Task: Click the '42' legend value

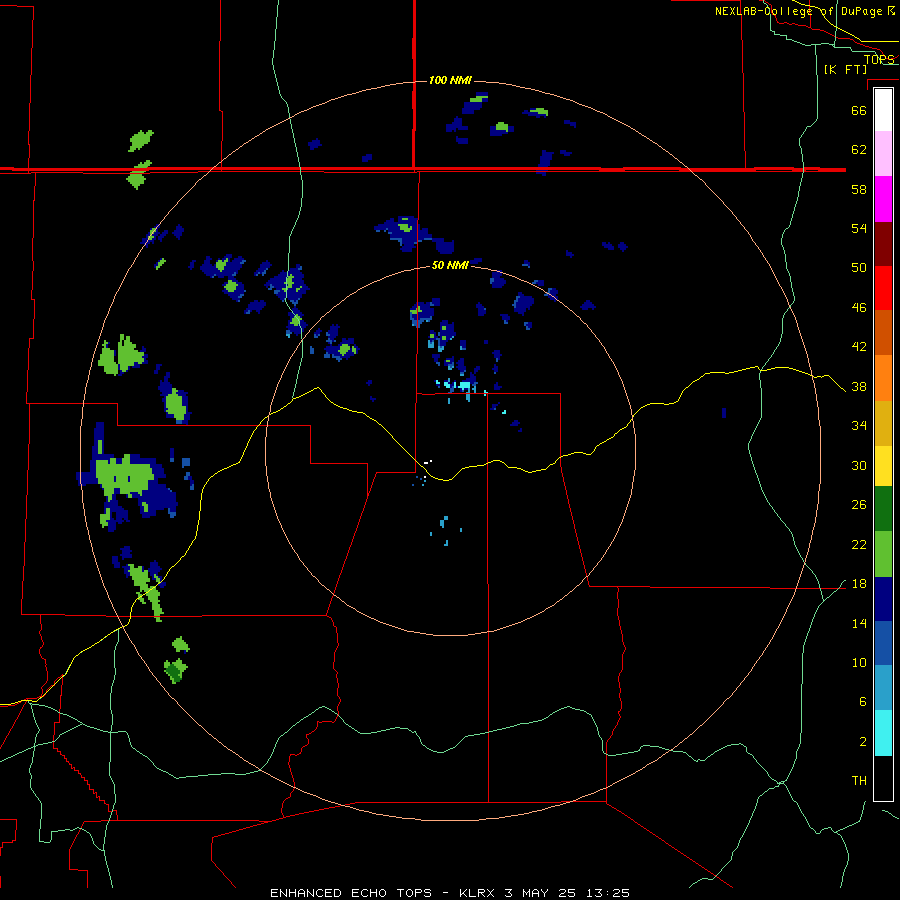Action: point(859,347)
